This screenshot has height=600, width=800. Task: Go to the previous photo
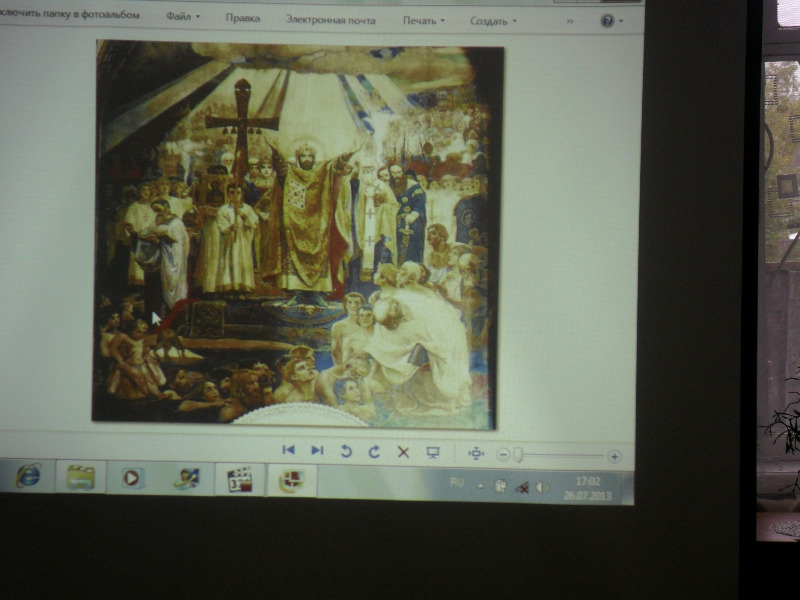[288, 449]
